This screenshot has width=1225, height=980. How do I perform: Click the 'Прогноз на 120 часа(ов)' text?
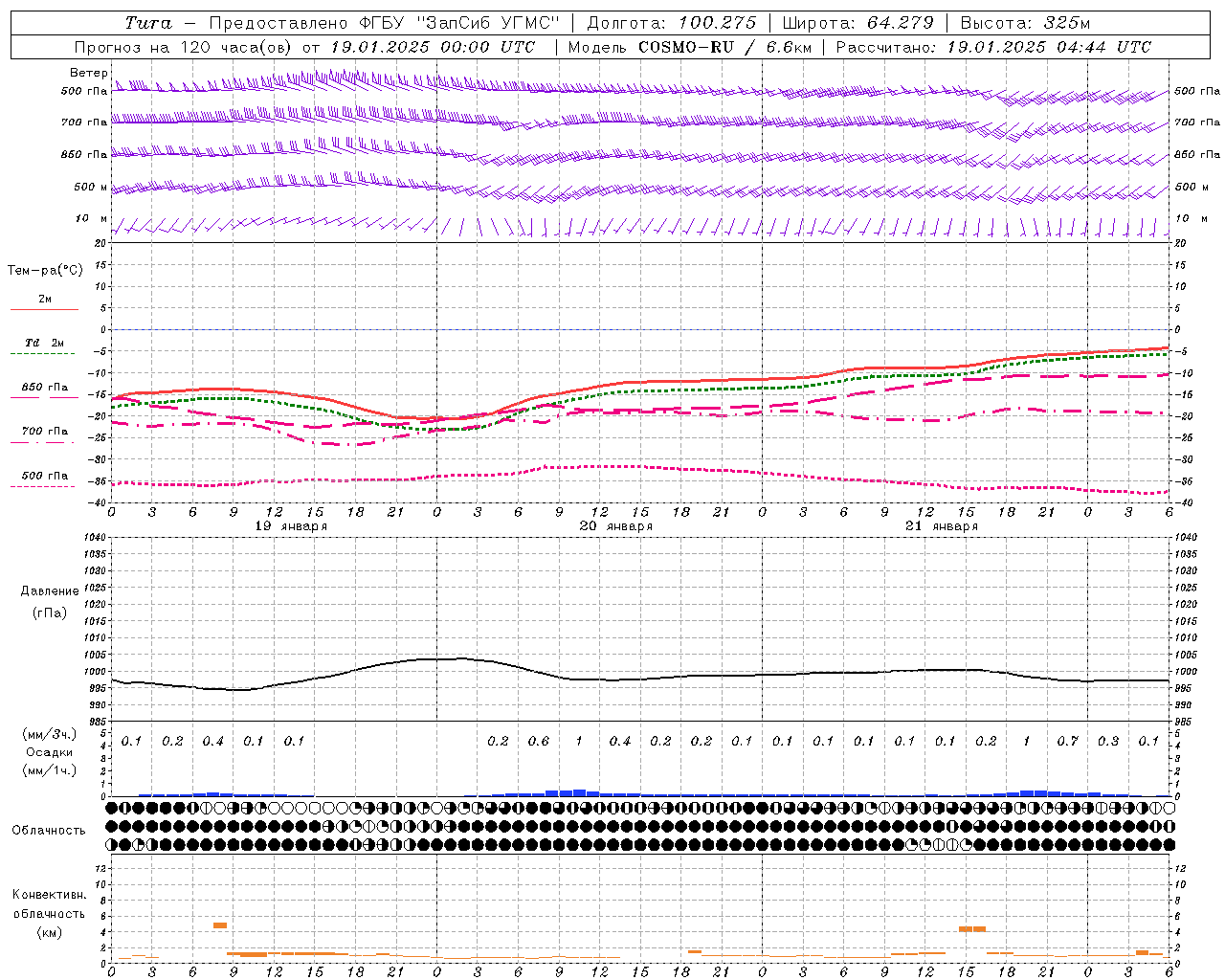click(x=184, y=47)
